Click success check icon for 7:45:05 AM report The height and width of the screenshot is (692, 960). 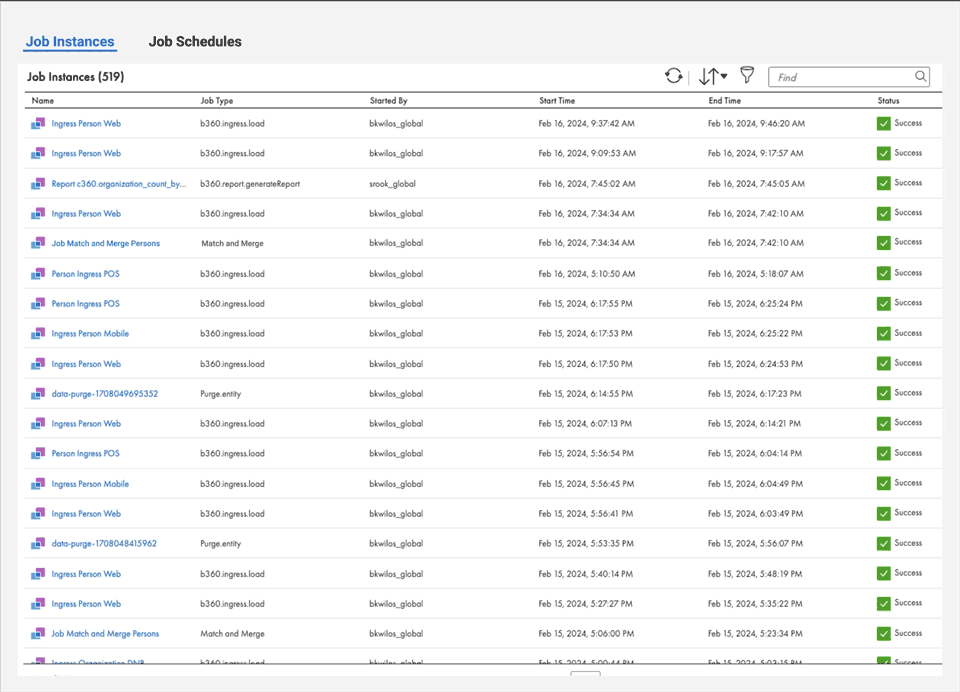[883, 183]
